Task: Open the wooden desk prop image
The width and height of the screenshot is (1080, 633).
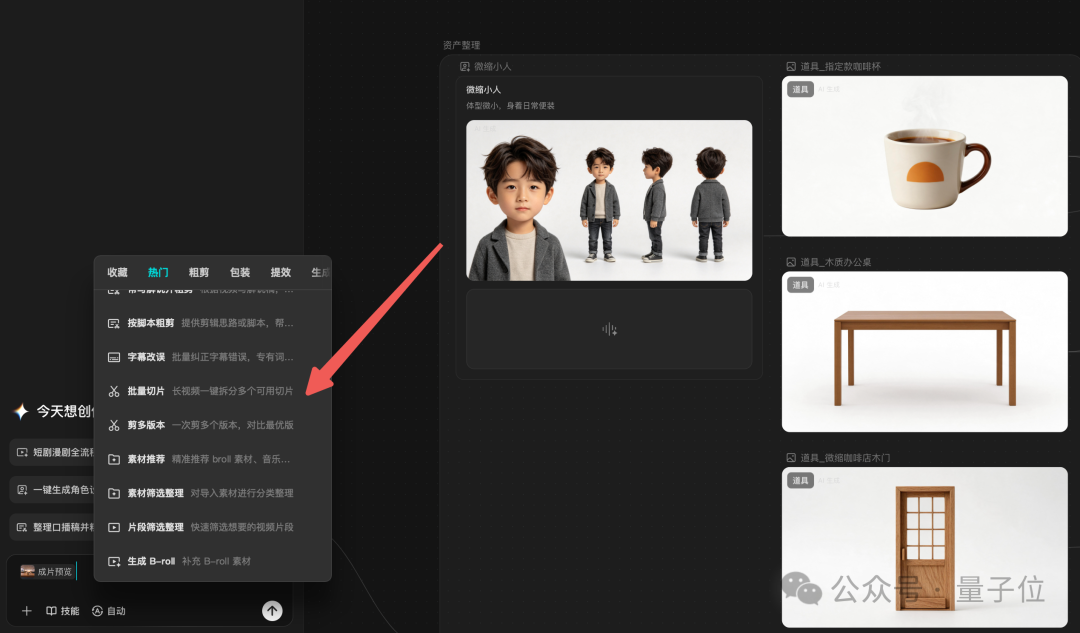Action: [924, 352]
